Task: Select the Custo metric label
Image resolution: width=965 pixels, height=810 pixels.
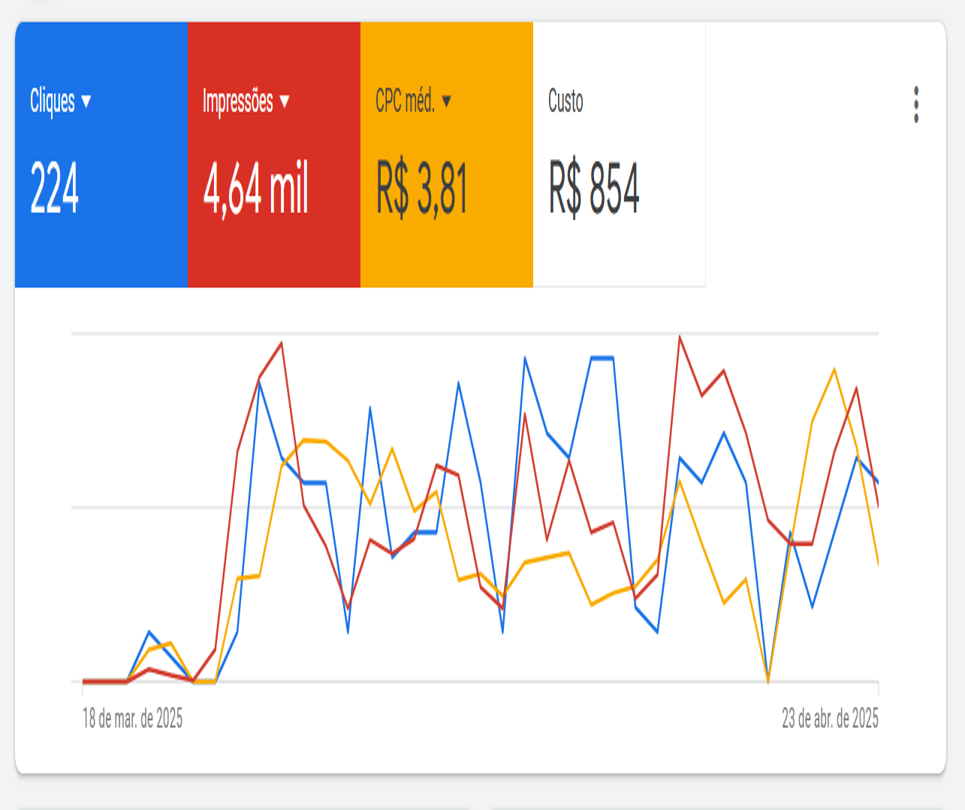Action: pyautogui.click(x=565, y=102)
